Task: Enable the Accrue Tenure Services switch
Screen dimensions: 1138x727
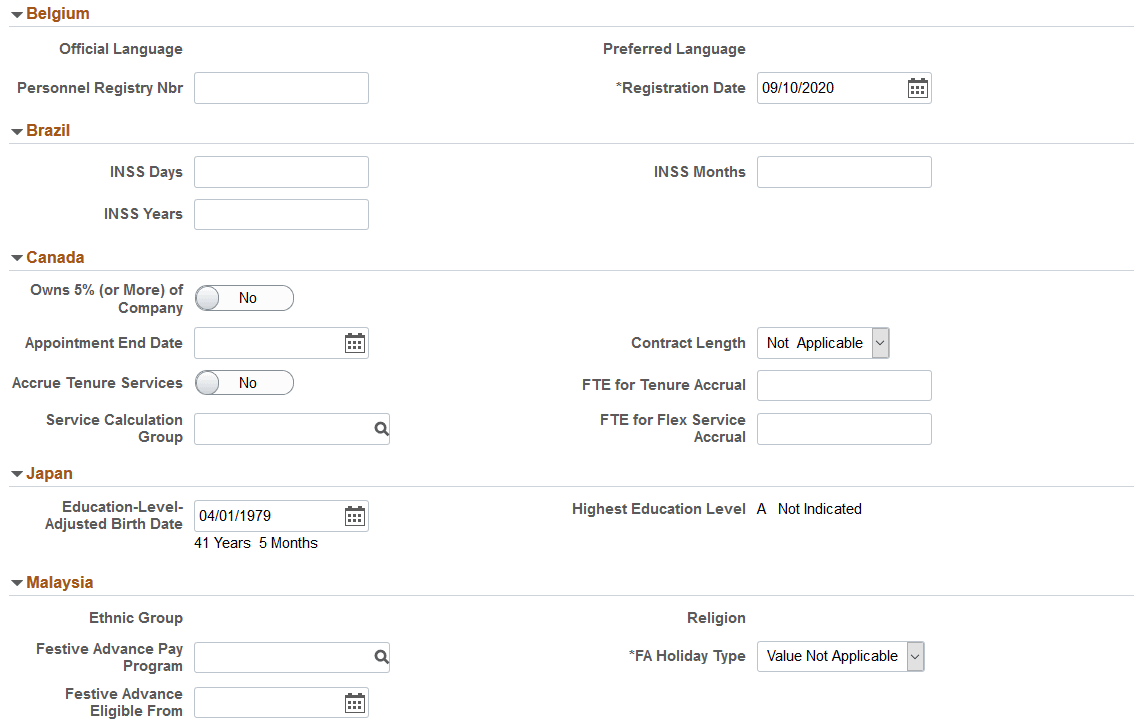Action: [244, 382]
